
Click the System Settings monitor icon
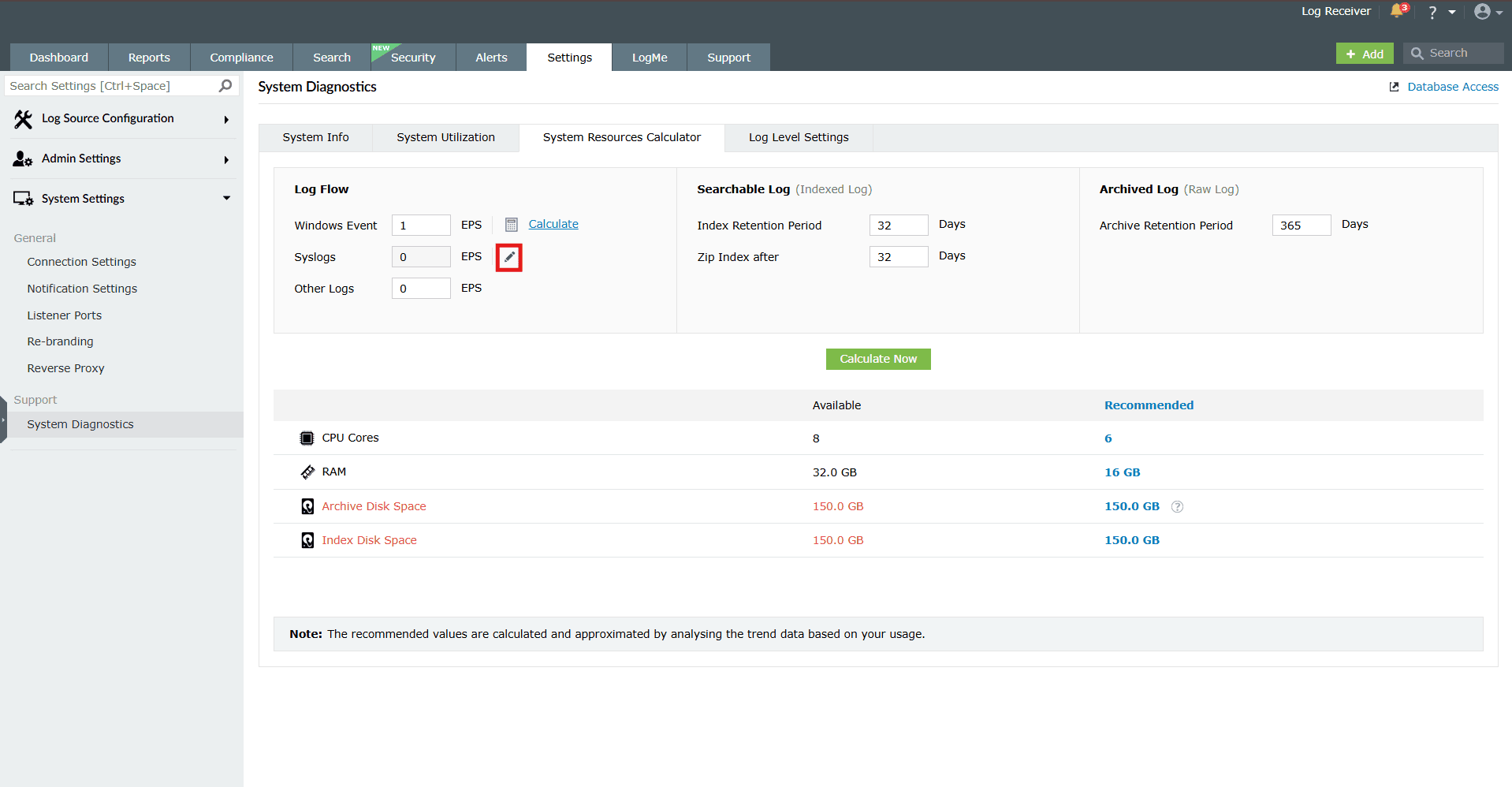pos(23,199)
